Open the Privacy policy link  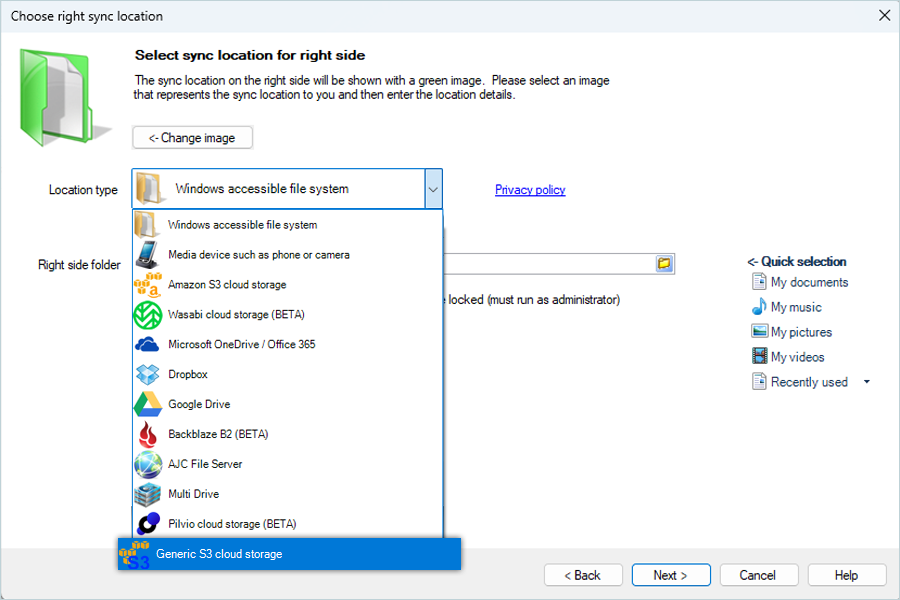[x=530, y=189]
